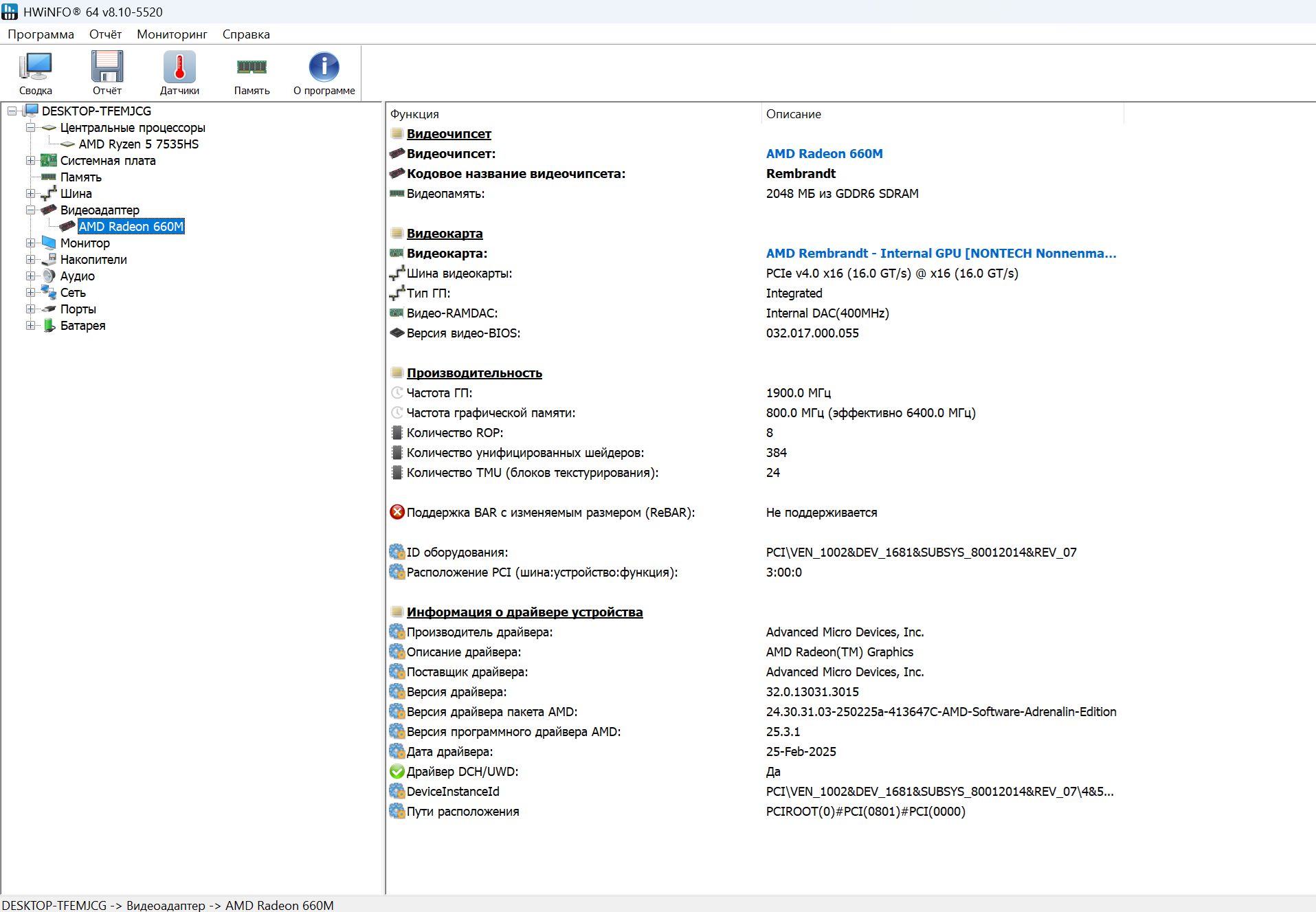The width and height of the screenshot is (1316, 912).
Task: Expand the Шина tree branch
Action: [x=31, y=193]
